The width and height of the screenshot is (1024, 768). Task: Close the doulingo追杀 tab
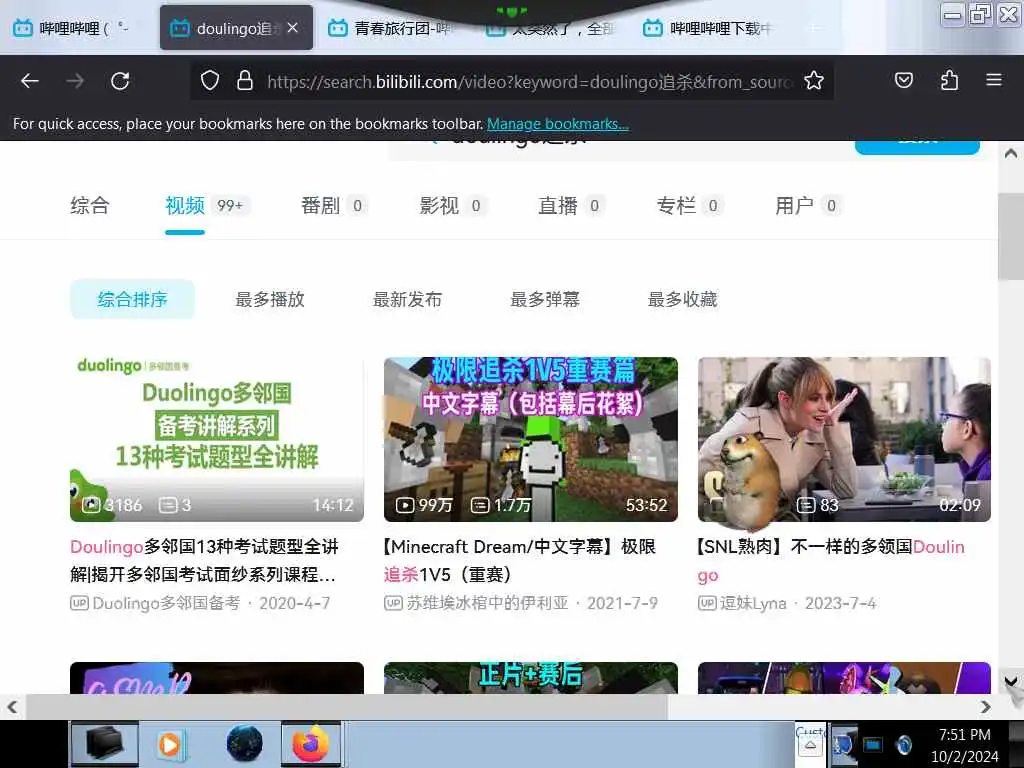293,27
